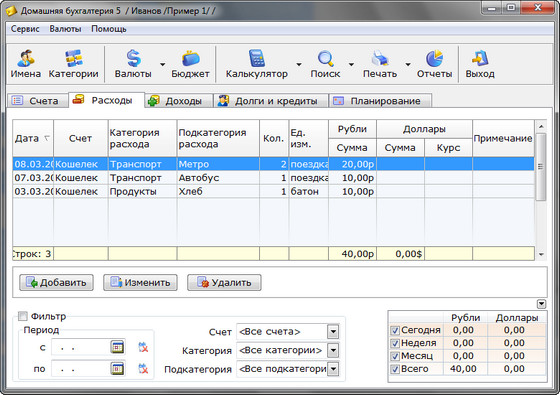Open calendar picker for the 'с' date
The width and height of the screenshot is (560, 395).
pyautogui.click(x=117, y=347)
